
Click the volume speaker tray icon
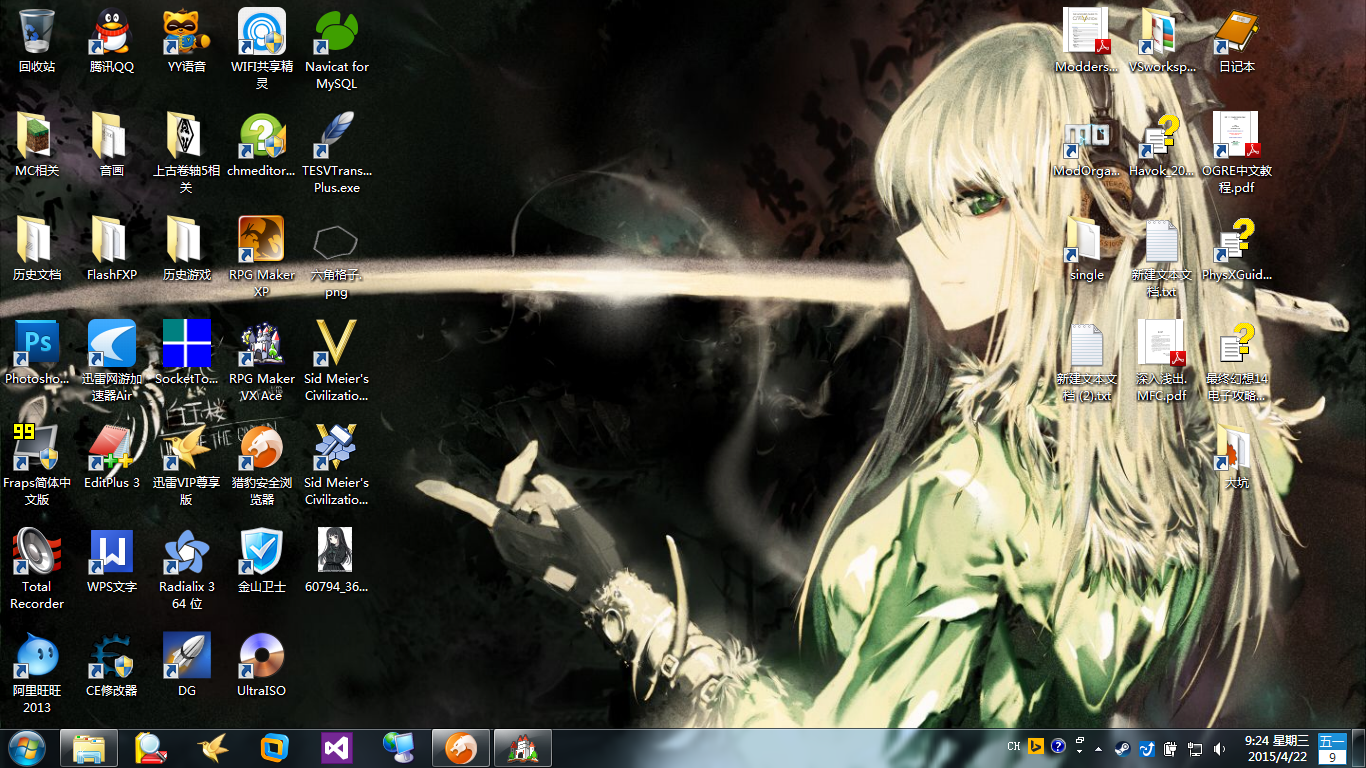click(x=1219, y=748)
